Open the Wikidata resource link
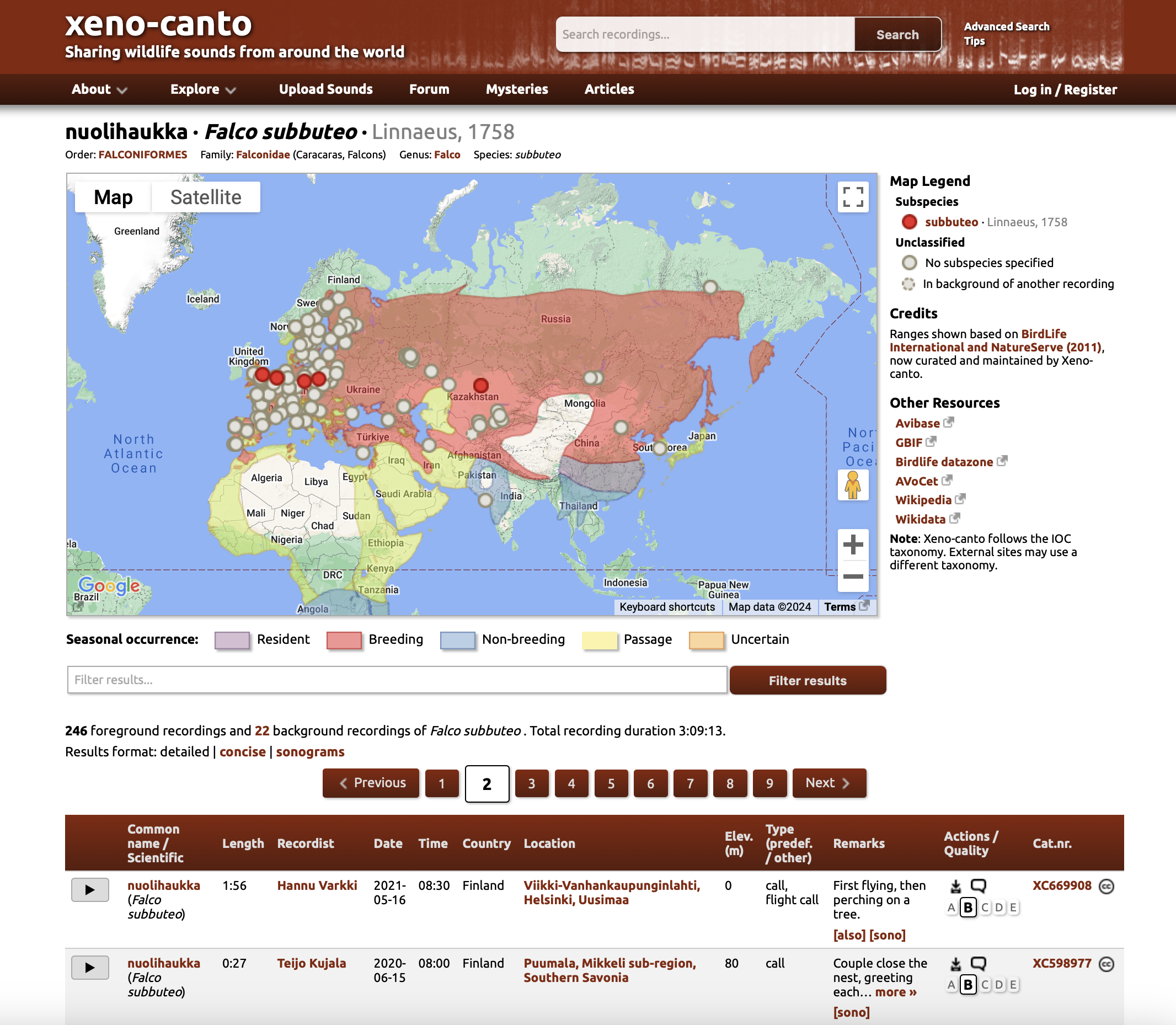This screenshot has width=1176, height=1025. [927, 519]
